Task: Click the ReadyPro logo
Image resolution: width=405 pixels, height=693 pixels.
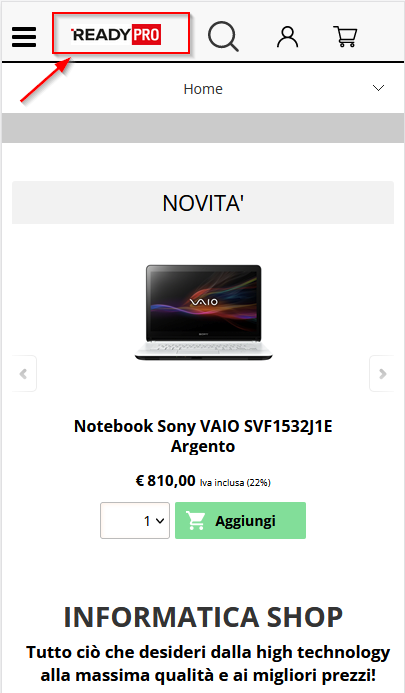Action: coord(116,34)
